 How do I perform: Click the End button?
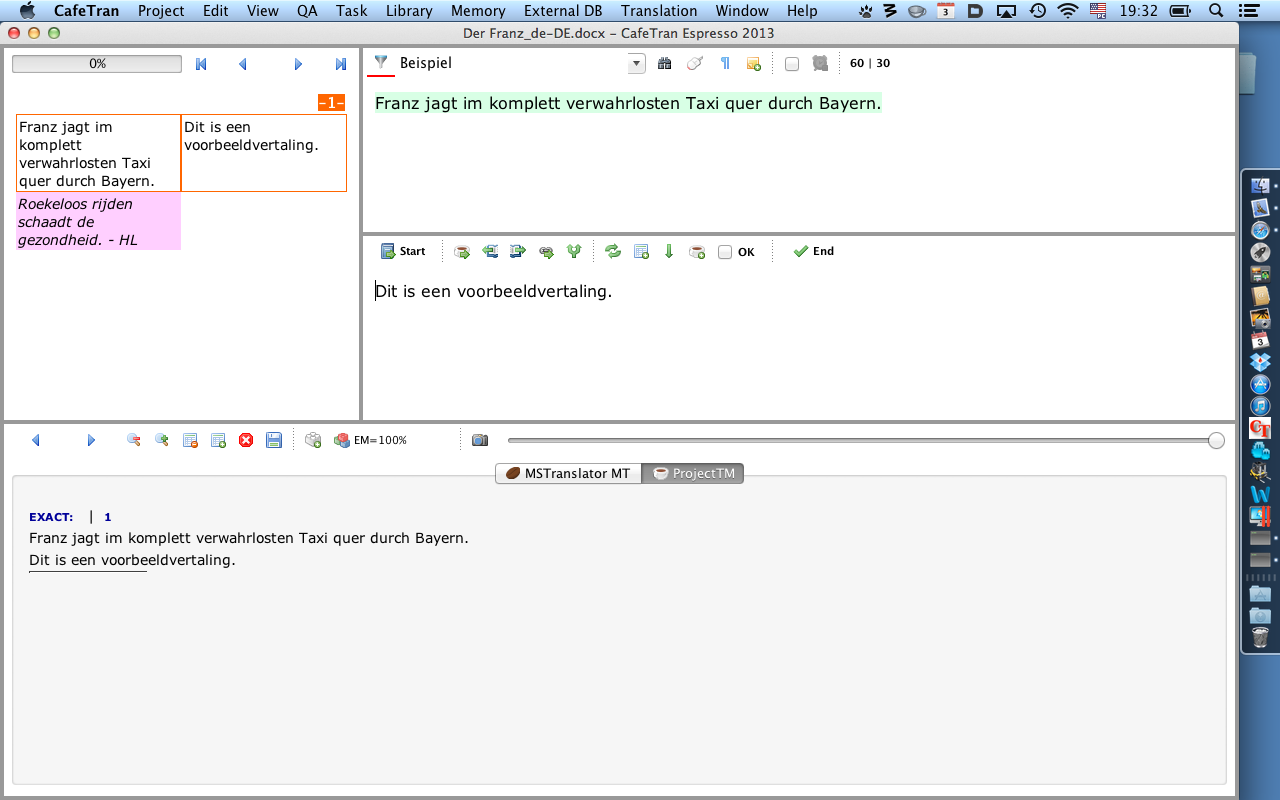pos(813,252)
